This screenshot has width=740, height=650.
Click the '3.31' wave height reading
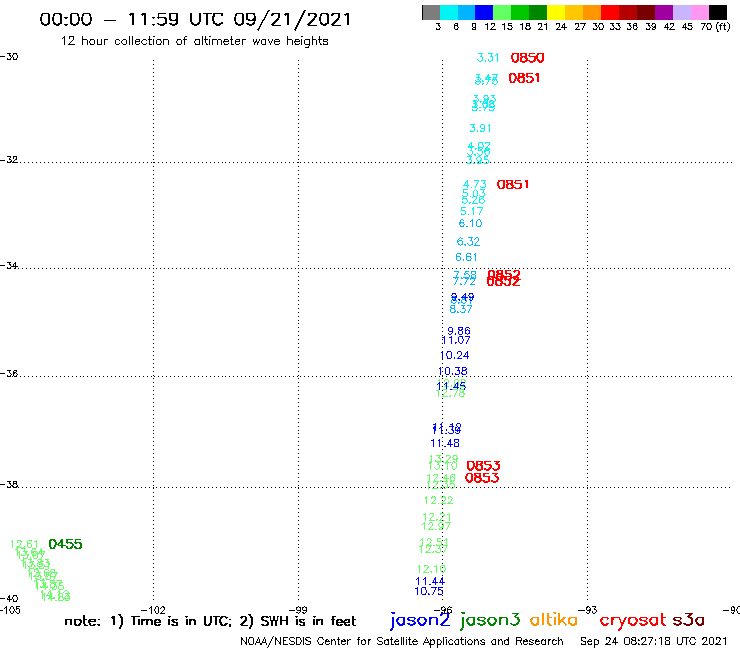488,58
